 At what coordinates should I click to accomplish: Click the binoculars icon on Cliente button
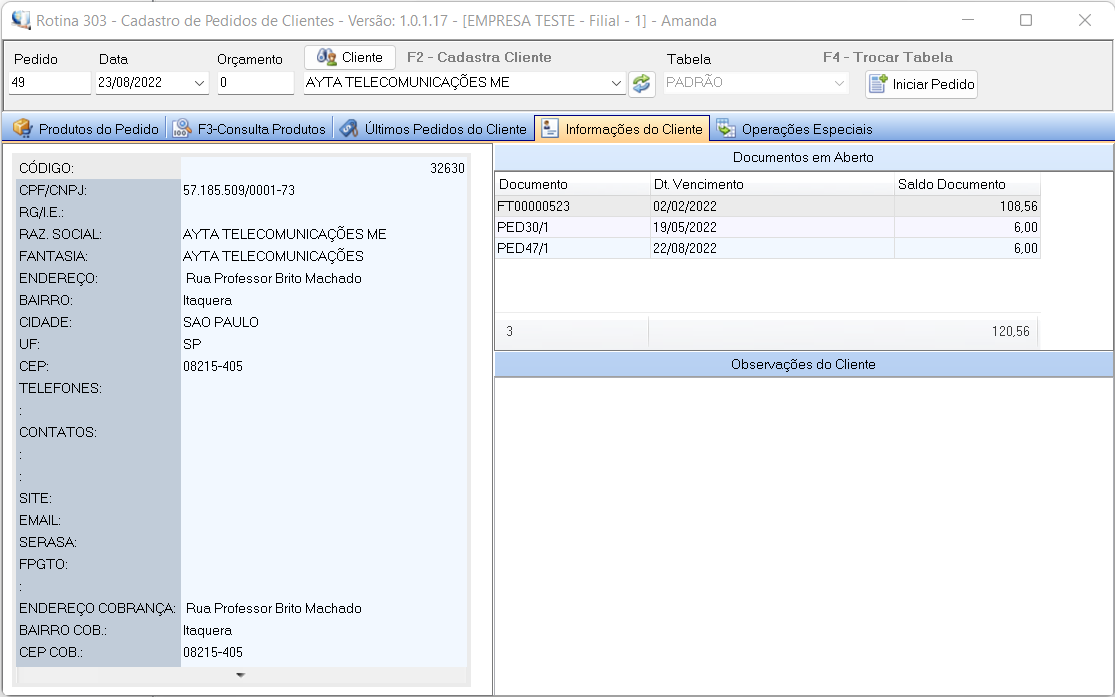click(326, 57)
